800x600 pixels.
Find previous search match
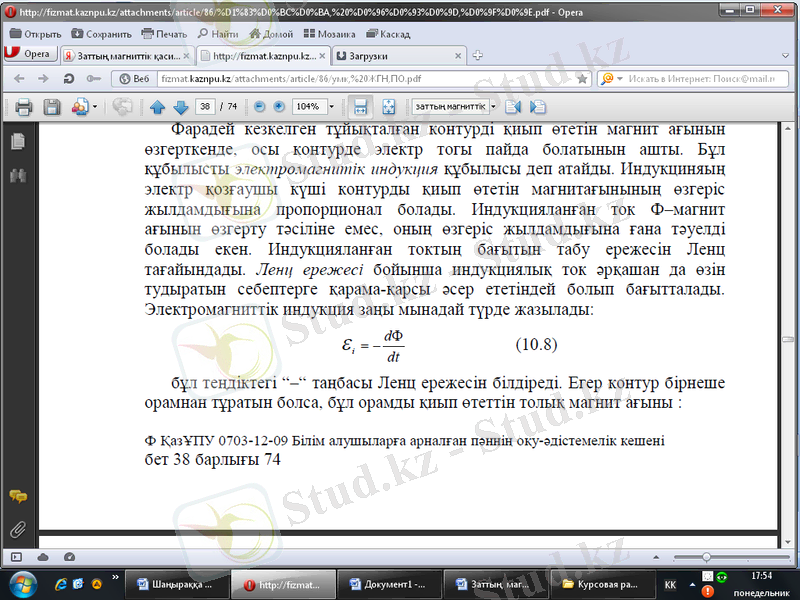point(513,107)
